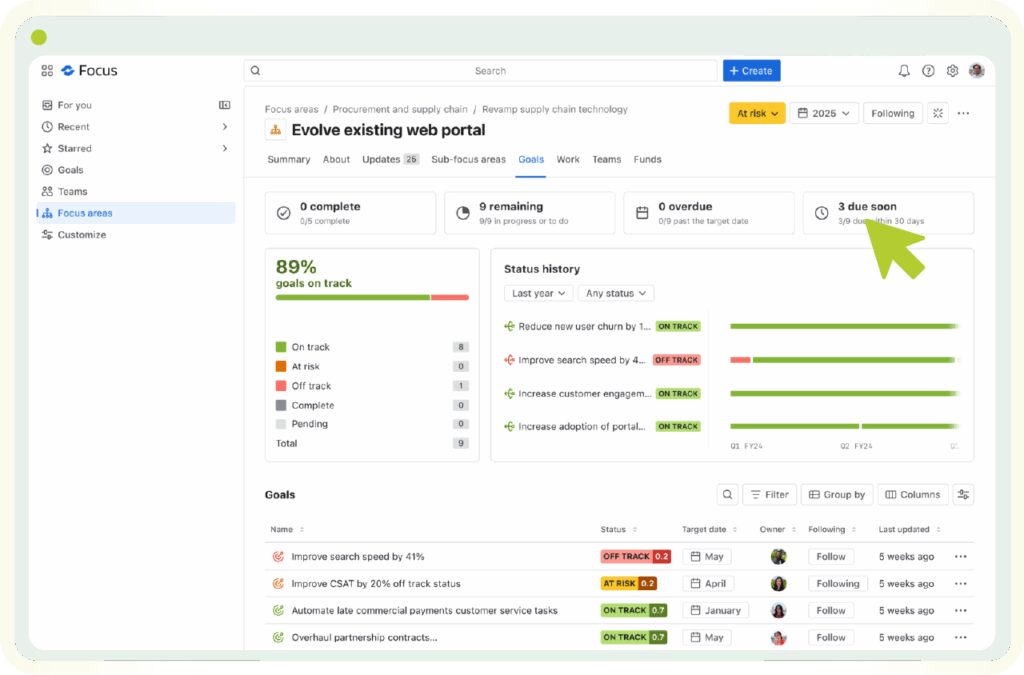Switch to the Updates tab
This screenshot has height=675, width=1024.
click(390, 159)
